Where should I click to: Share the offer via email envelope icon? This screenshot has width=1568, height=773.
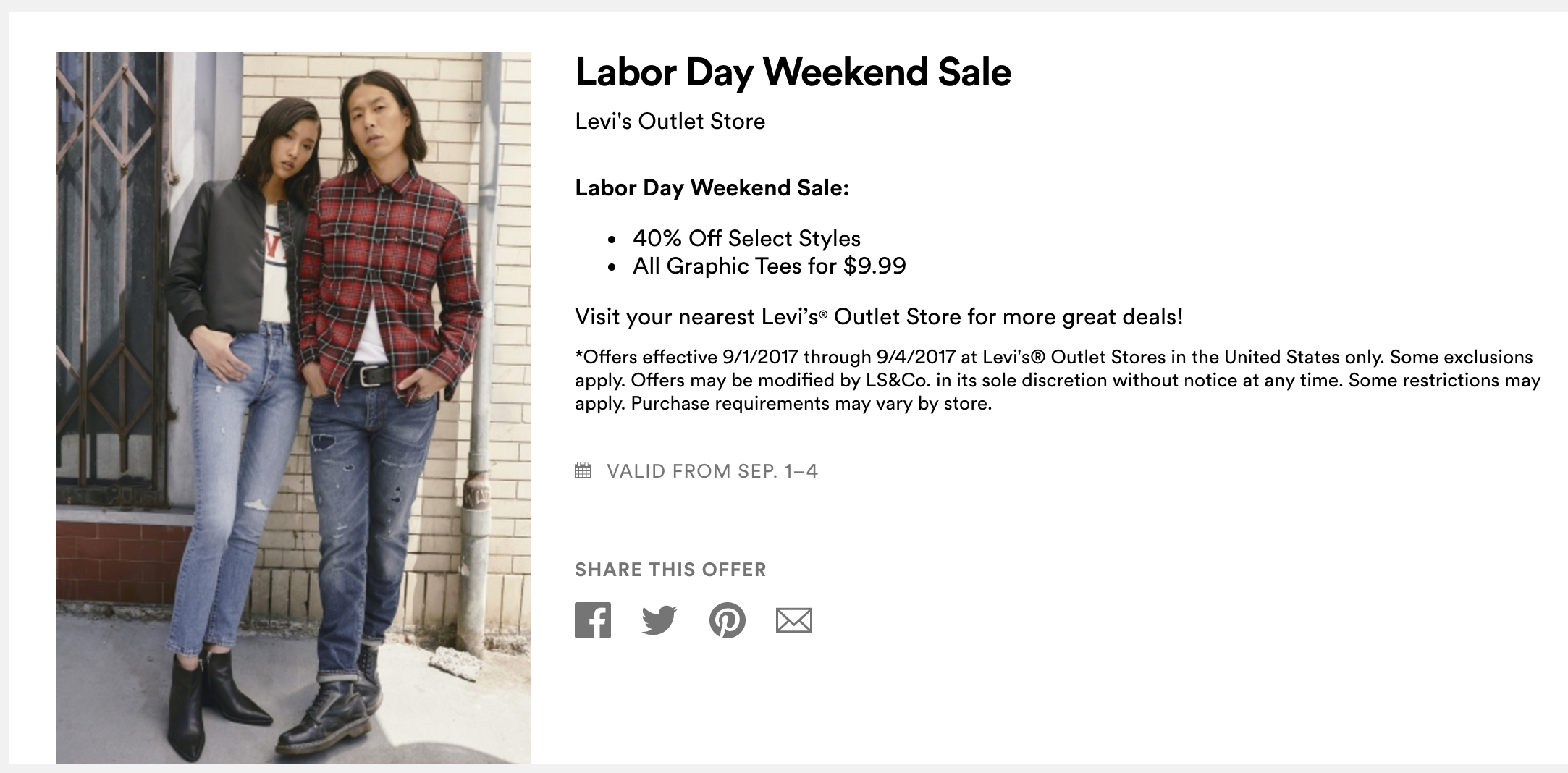(793, 620)
